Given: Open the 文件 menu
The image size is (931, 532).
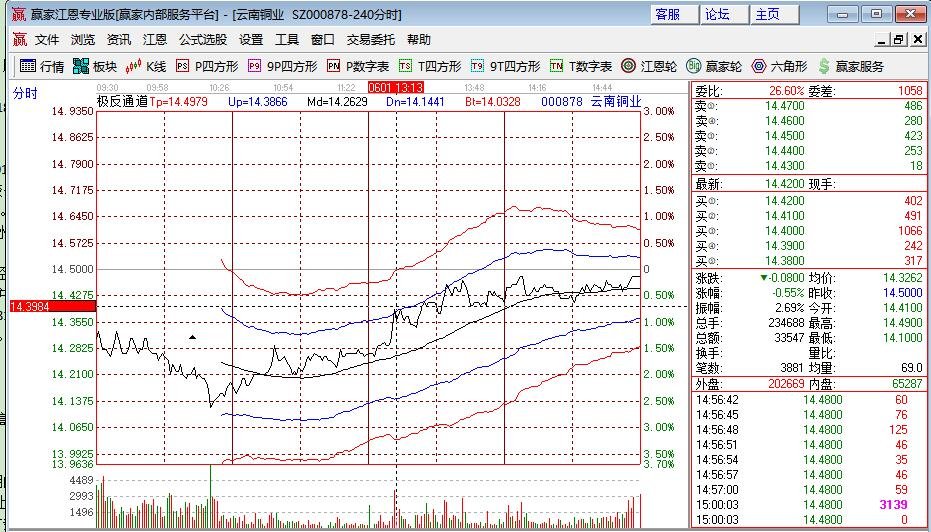Looking at the screenshot, I should click(47, 40).
